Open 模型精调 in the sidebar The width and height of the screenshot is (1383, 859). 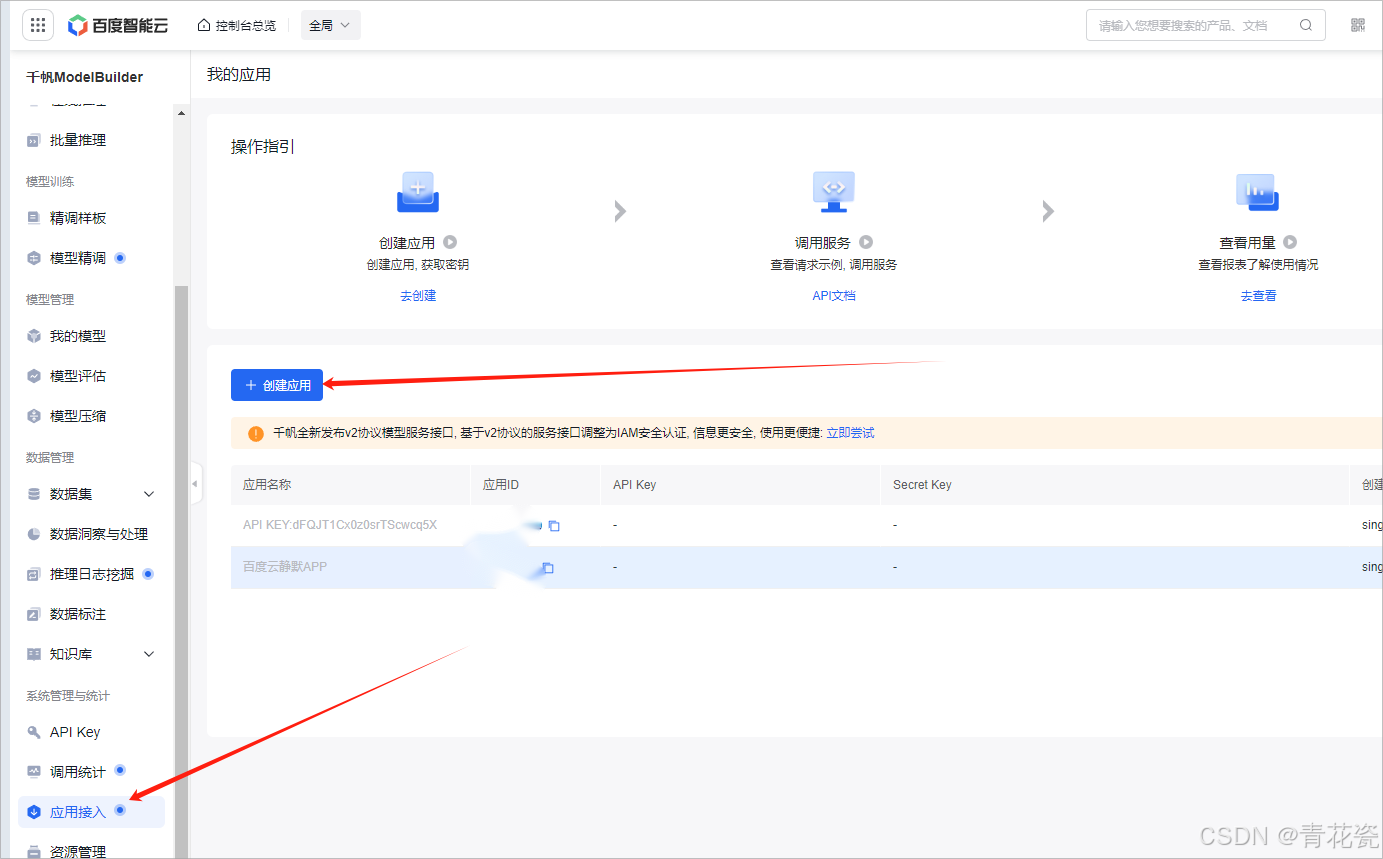pyautogui.click(x=78, y=258)
